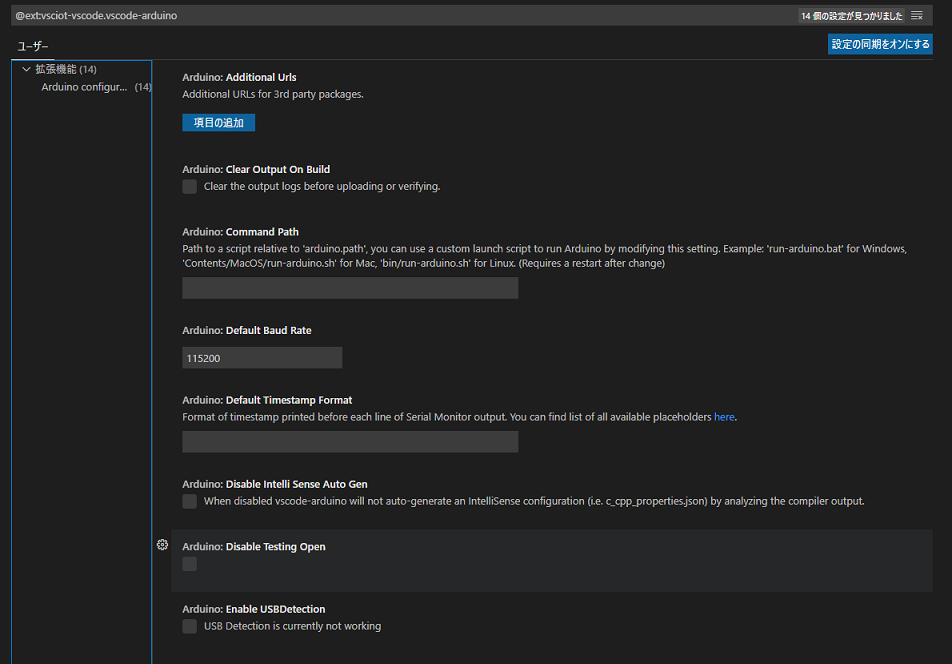
Task: Switch to the ユーザー settings tab
Action: coord(33,46)
